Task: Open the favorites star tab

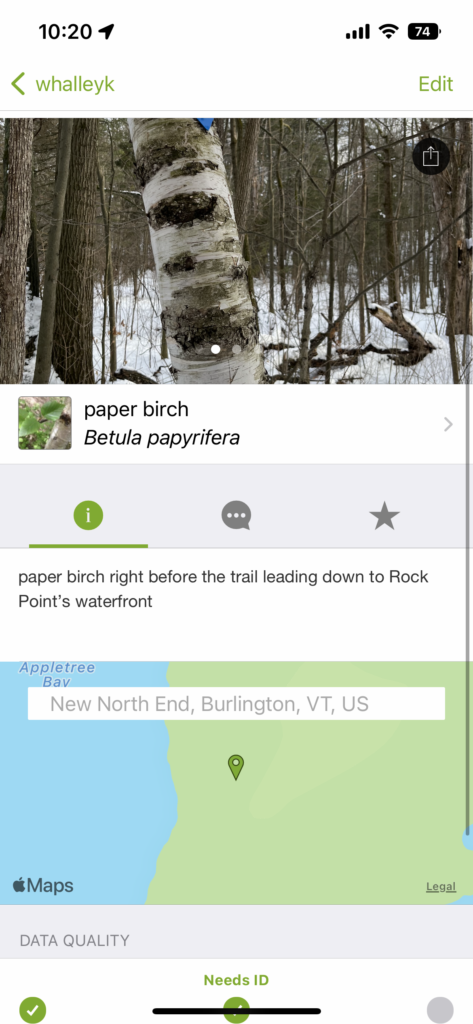Action: (x=384, y=516)
